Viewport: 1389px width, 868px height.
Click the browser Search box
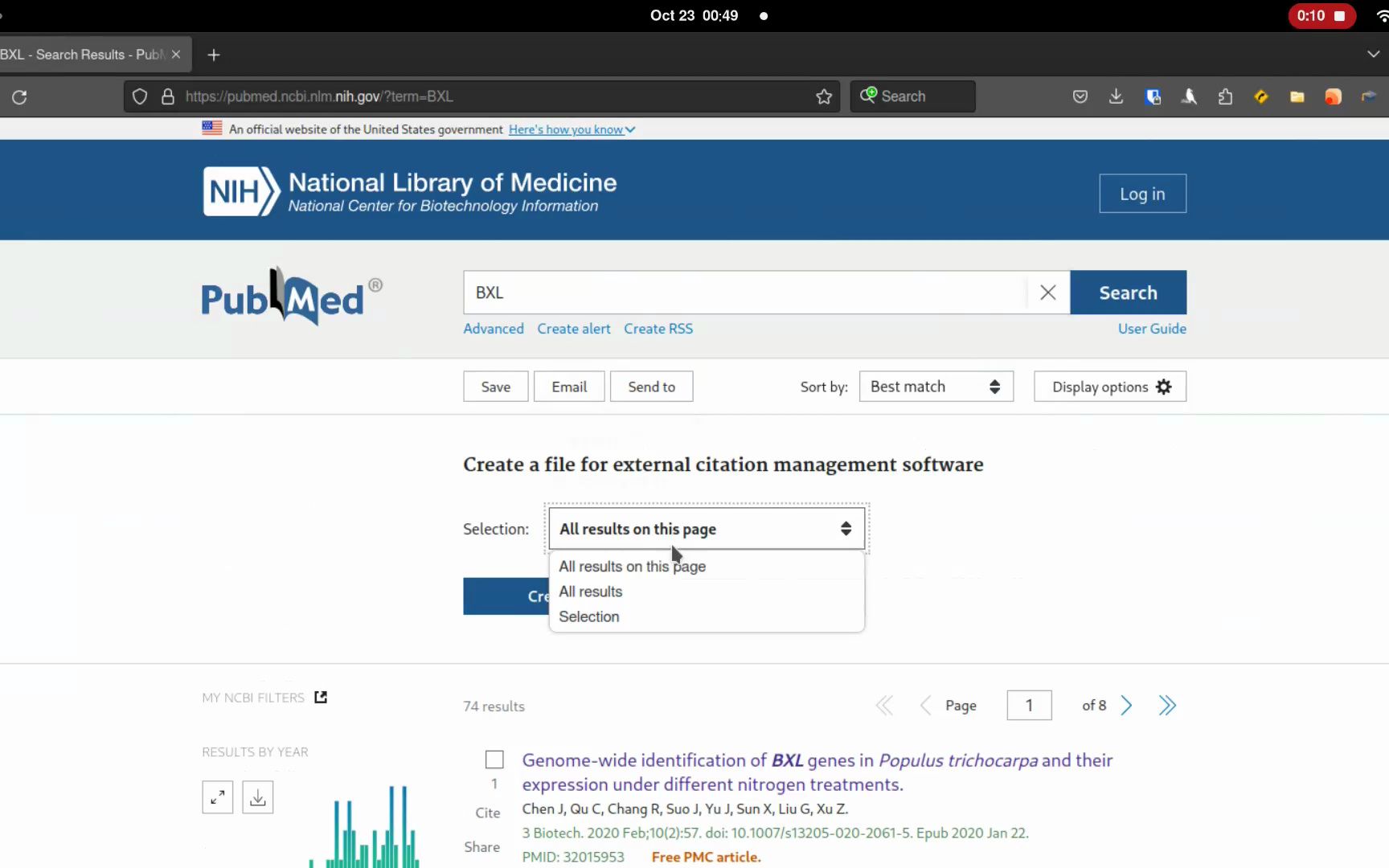tap(913, 96)
